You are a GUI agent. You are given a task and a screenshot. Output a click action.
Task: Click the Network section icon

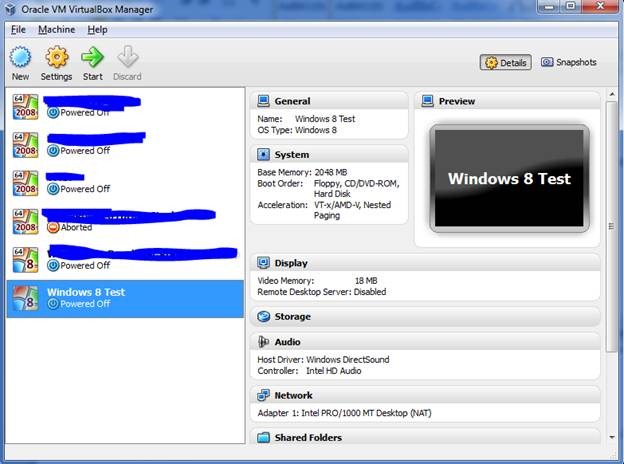(263, 395)
